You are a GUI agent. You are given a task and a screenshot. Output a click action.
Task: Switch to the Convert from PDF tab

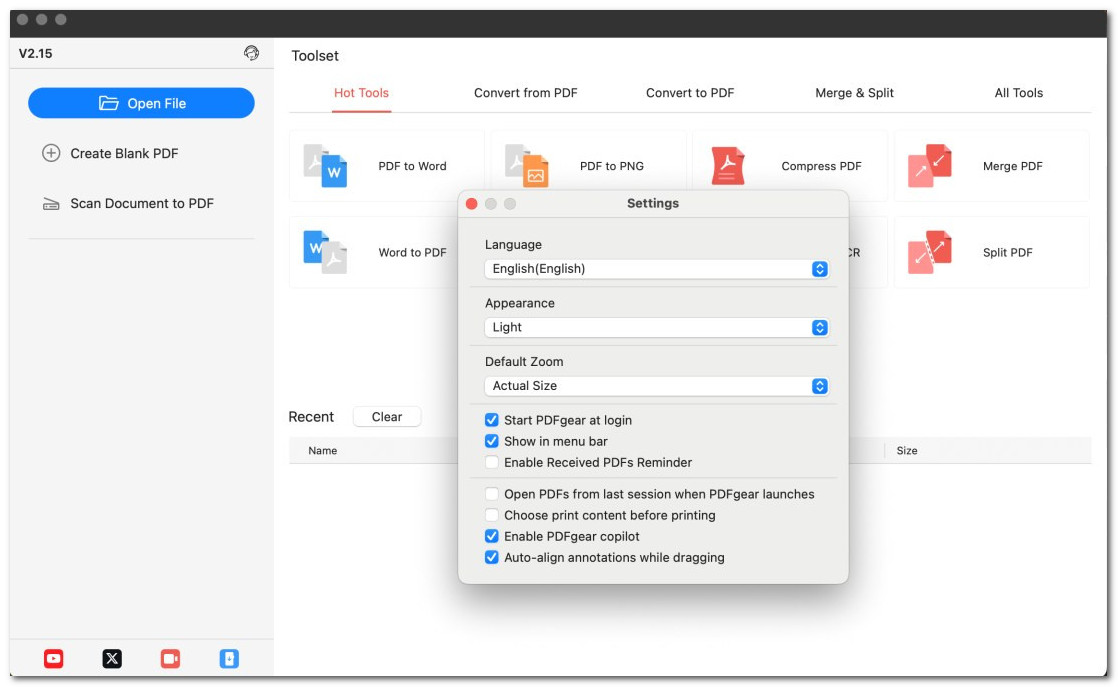[525, 93]
